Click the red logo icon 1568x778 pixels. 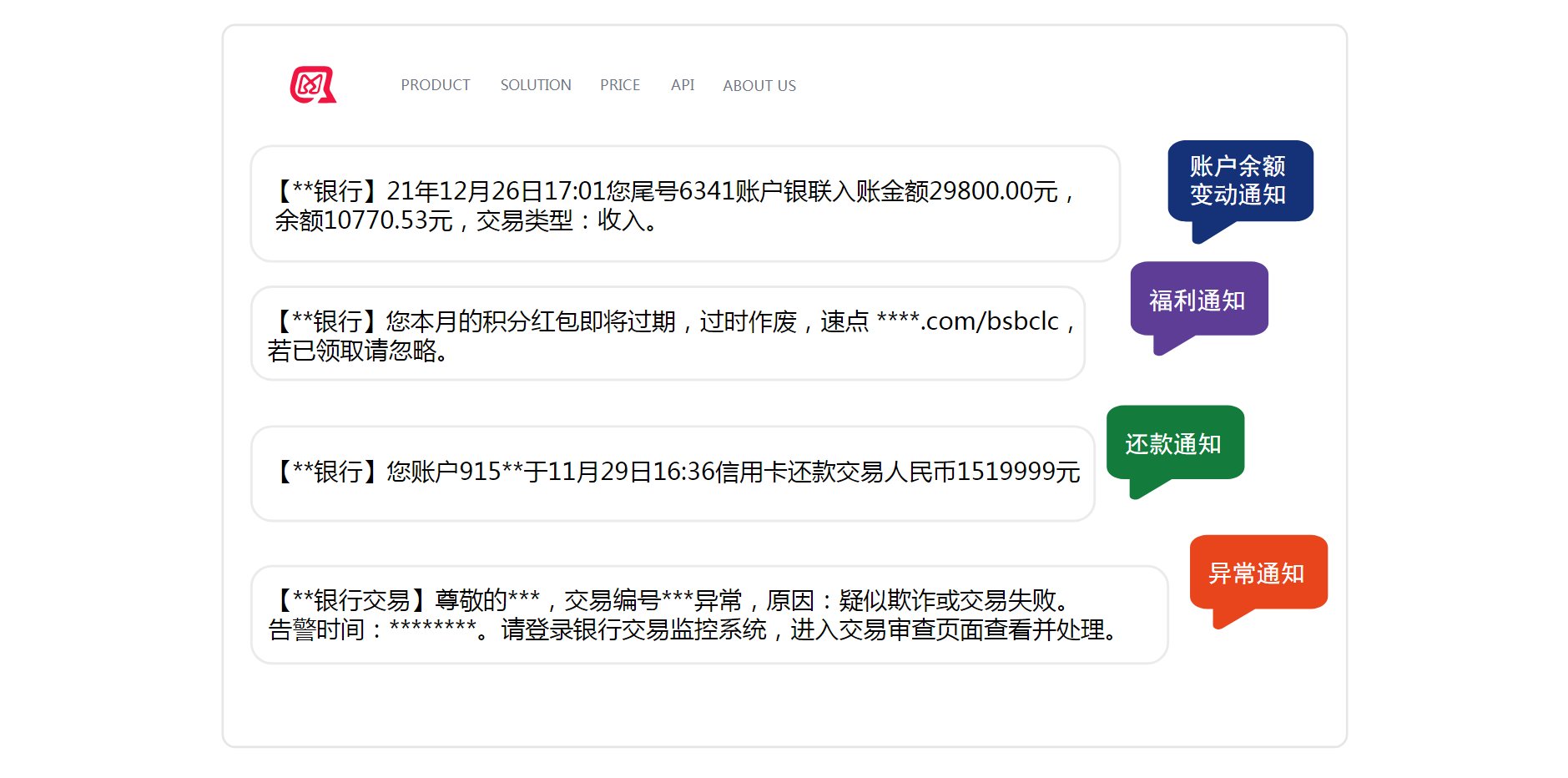click(313, 84)
